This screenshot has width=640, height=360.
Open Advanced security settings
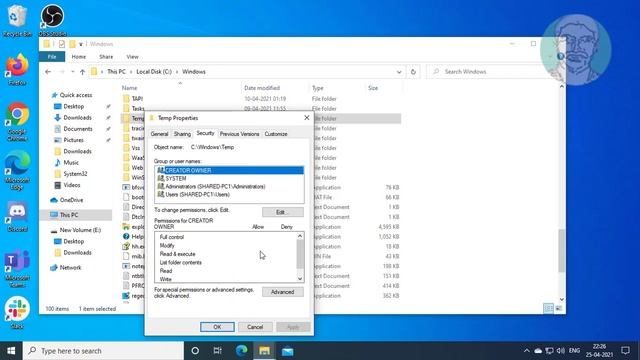[282, 292]
